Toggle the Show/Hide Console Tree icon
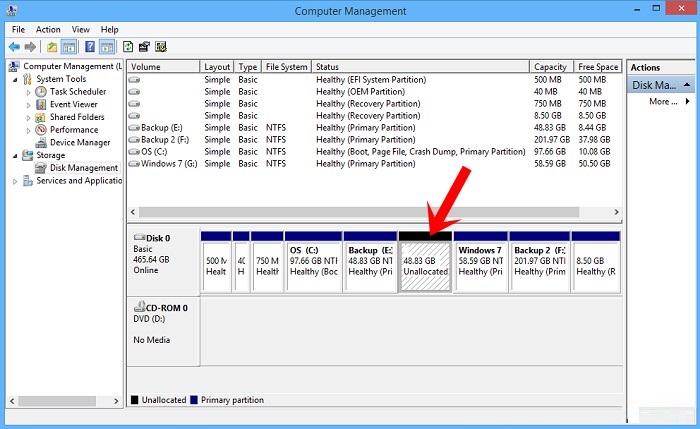The height and width of the screenshot is (429, 700). [x=69, y=47]
